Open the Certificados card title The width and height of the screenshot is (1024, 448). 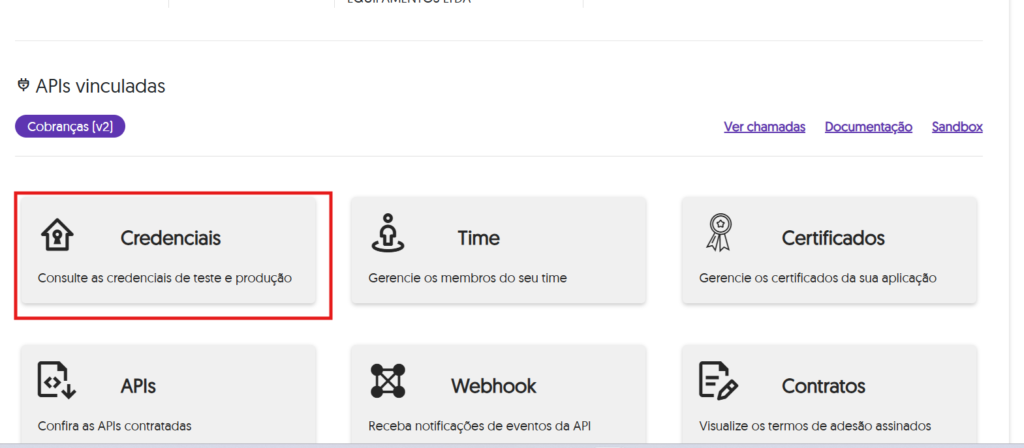833,238
